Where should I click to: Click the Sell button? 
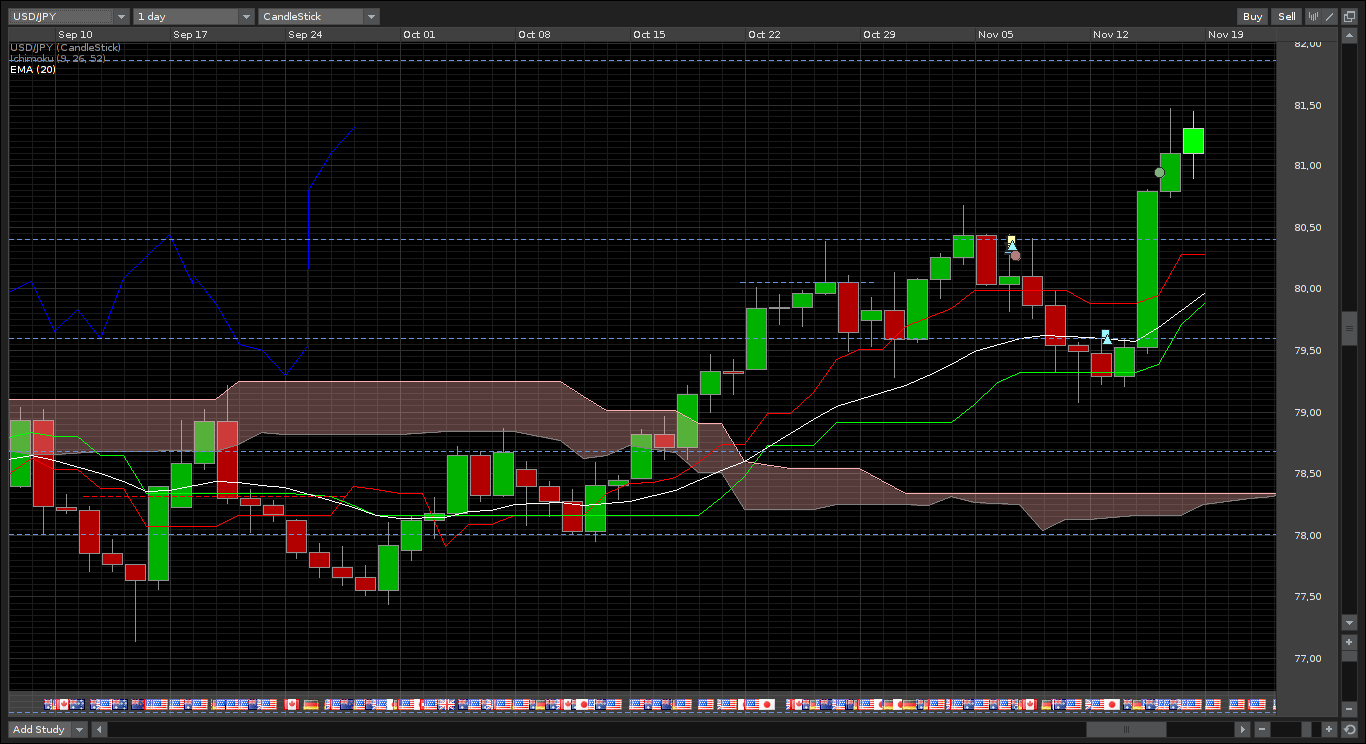tap(1286, 16)
